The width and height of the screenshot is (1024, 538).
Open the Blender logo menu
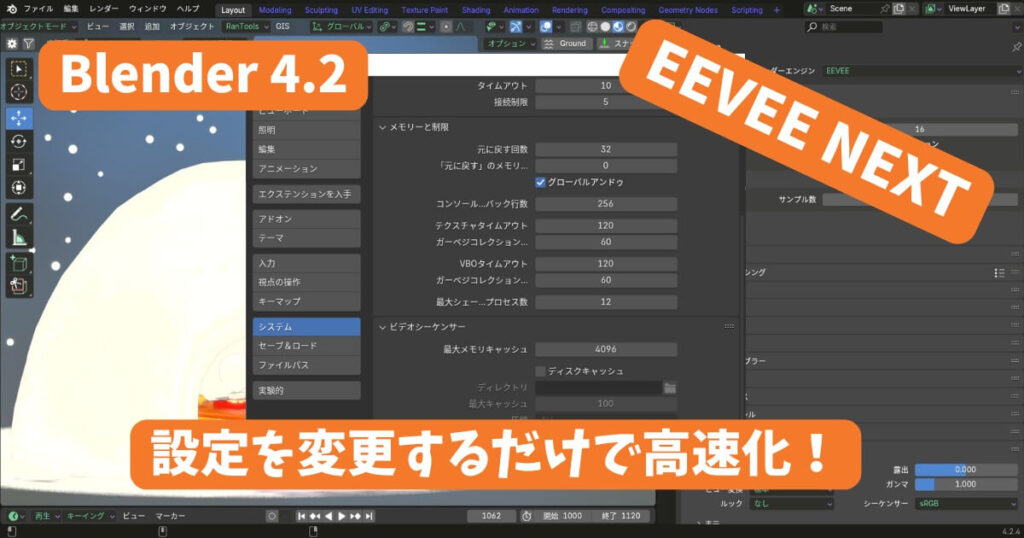click(x=11, y=8)
